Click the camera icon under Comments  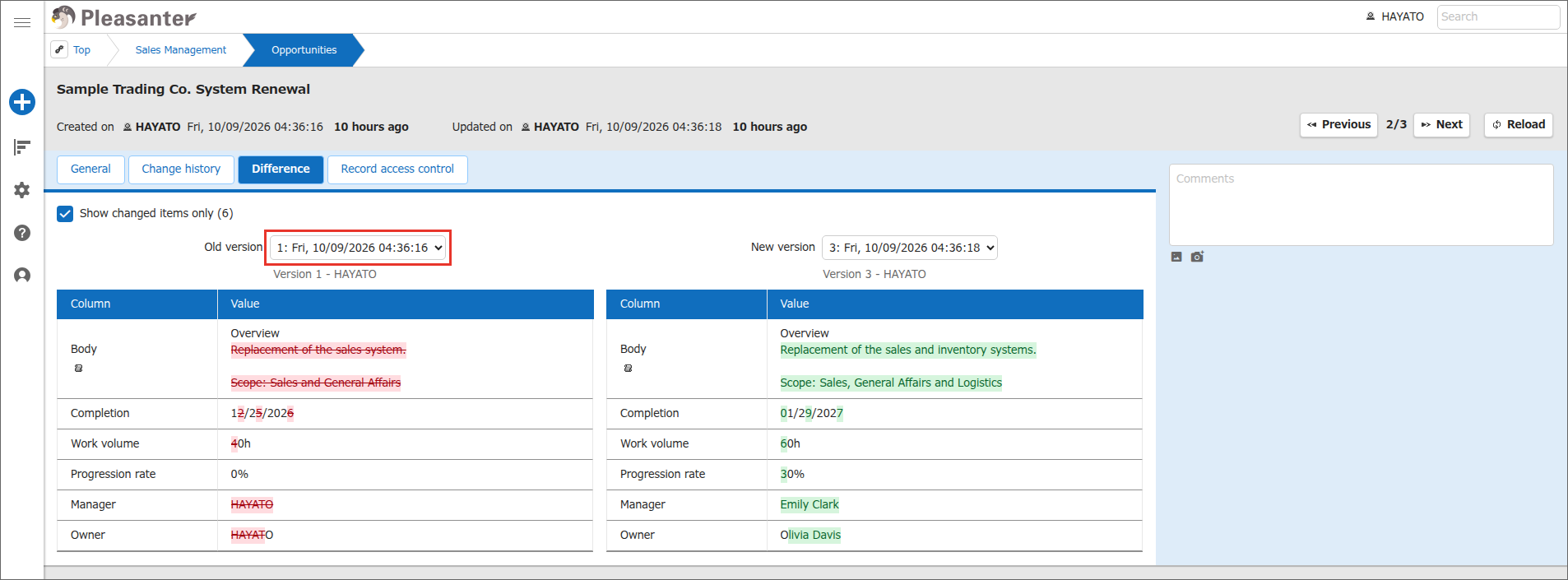click(x=1197, y=257)
